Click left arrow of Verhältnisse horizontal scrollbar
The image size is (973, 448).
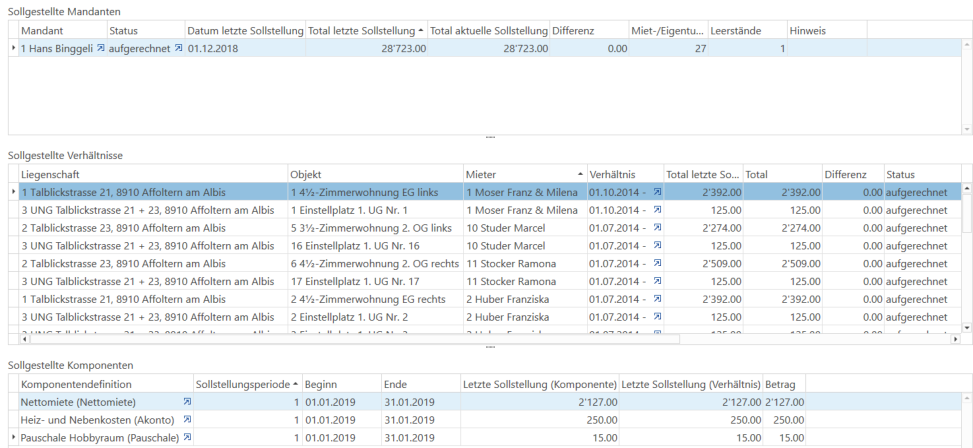point(24,339)
